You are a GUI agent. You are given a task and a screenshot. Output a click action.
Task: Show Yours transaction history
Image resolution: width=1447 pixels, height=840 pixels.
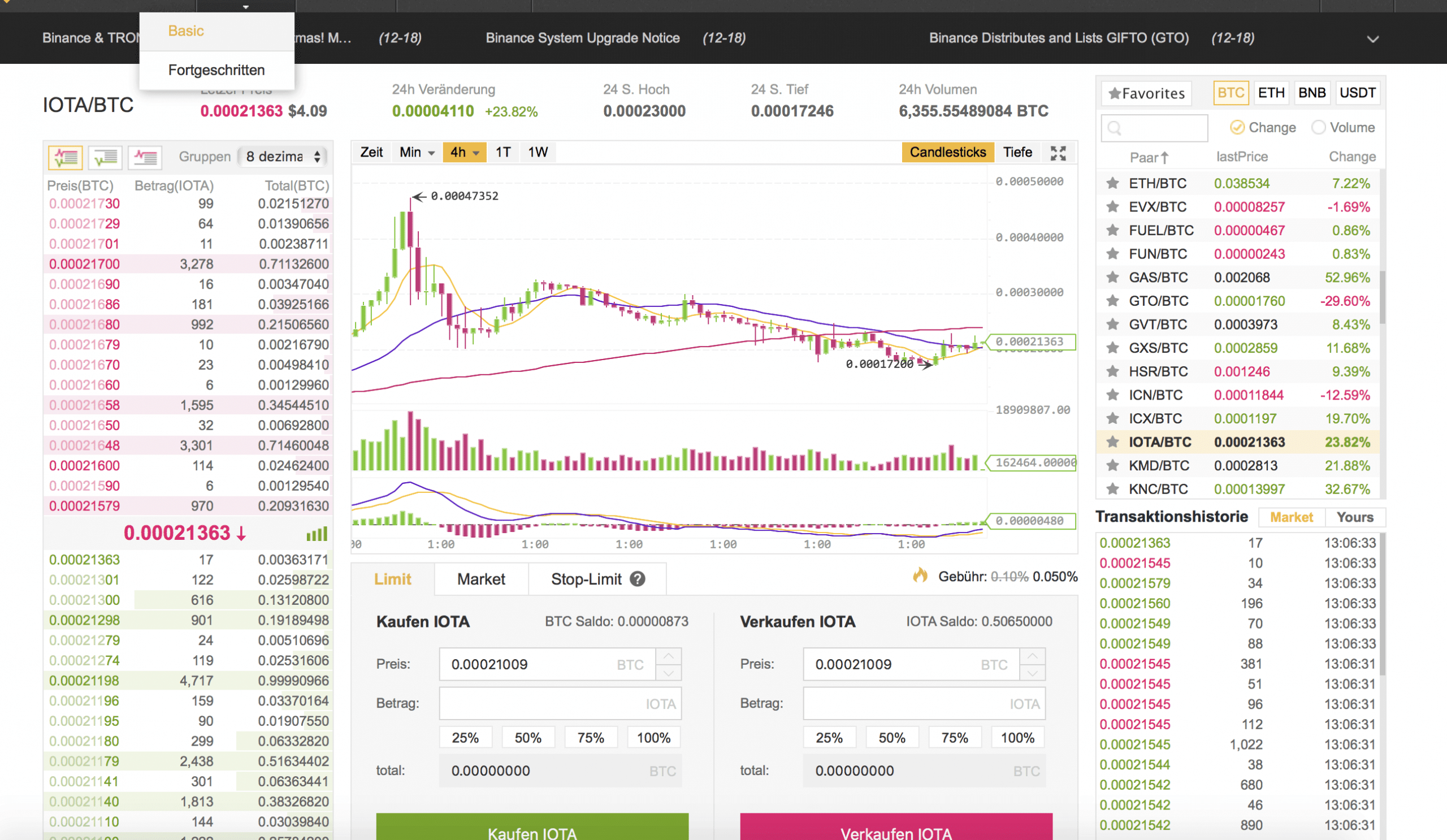(x=1354, y=517)
